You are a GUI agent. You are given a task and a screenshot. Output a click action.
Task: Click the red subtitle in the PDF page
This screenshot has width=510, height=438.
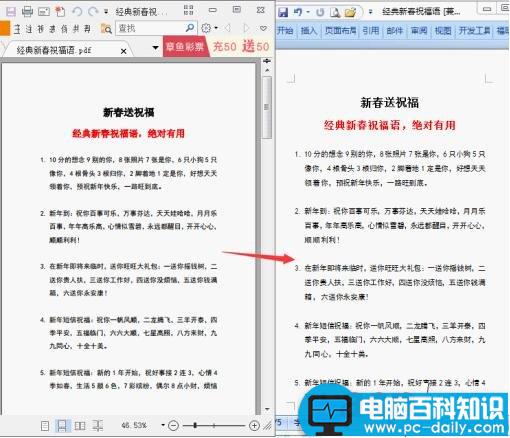tap(128, 134)
